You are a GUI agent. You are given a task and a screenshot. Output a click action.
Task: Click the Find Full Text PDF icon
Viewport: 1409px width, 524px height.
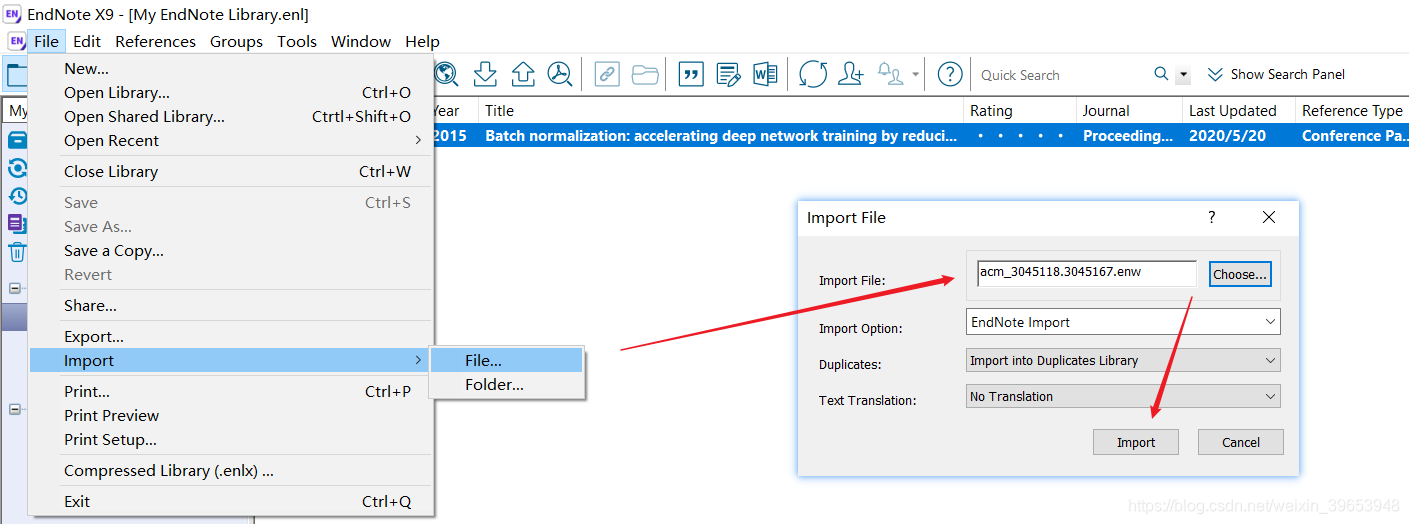click(x=560, y=74)
